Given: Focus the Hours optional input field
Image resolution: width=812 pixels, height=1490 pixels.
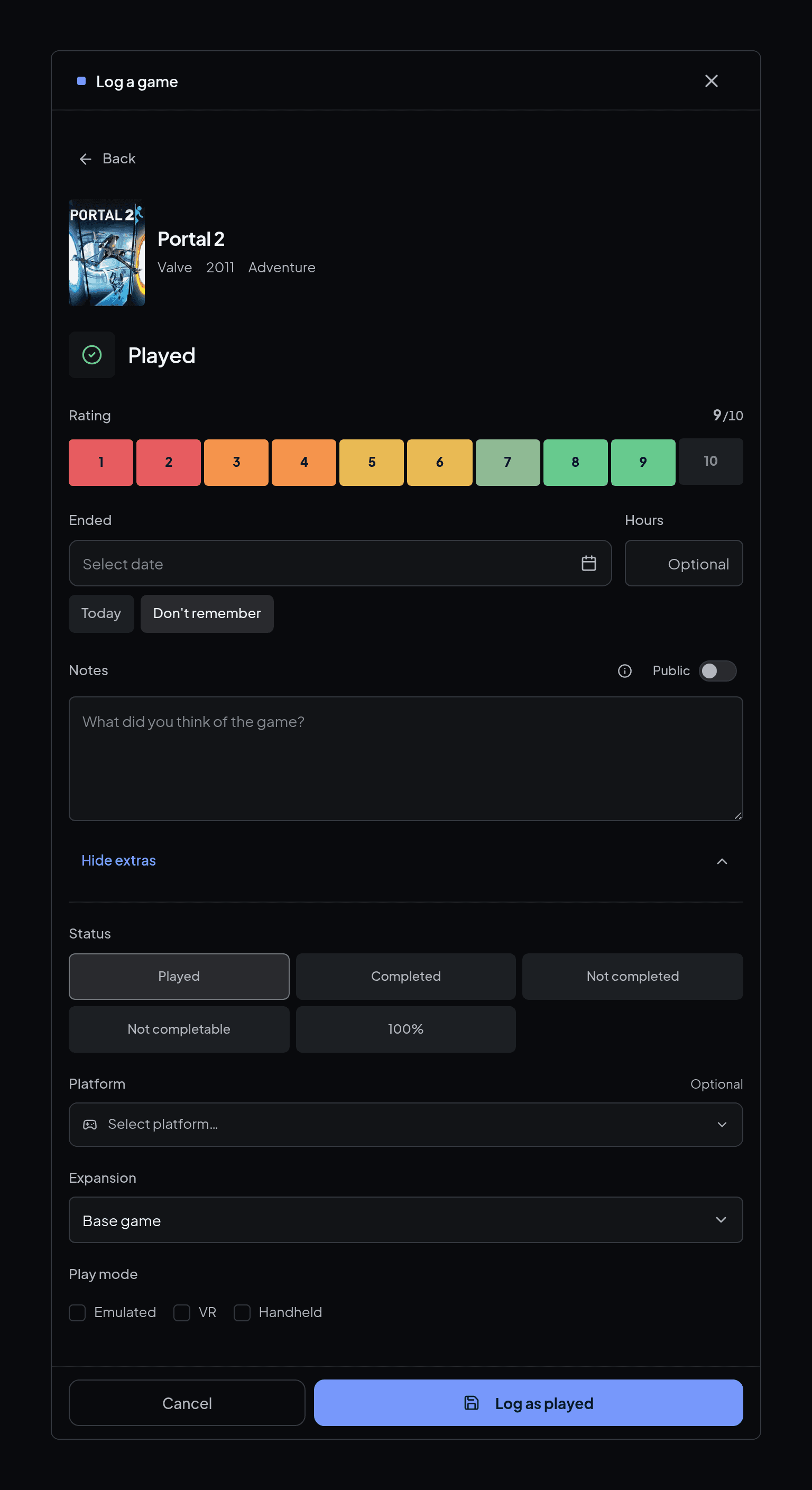Looking at the screenshot, I should click(x=684, y=564).
